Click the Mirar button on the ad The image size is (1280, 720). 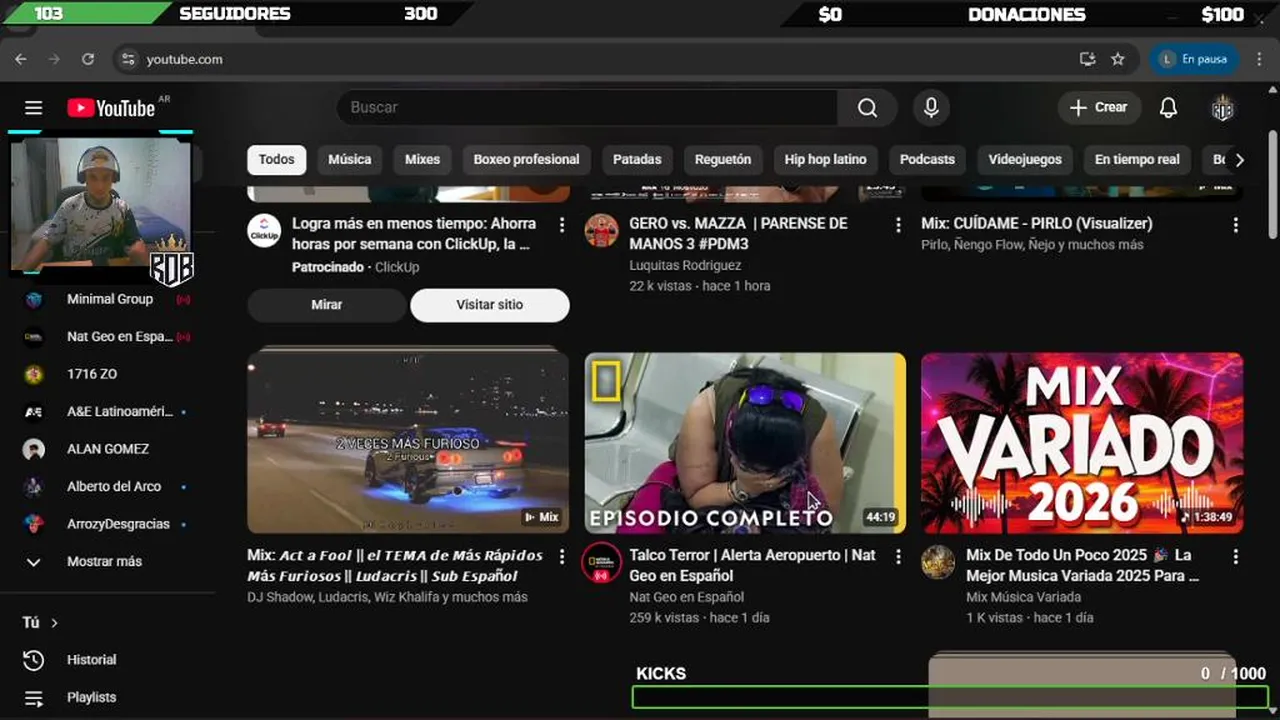coord(327,305)
